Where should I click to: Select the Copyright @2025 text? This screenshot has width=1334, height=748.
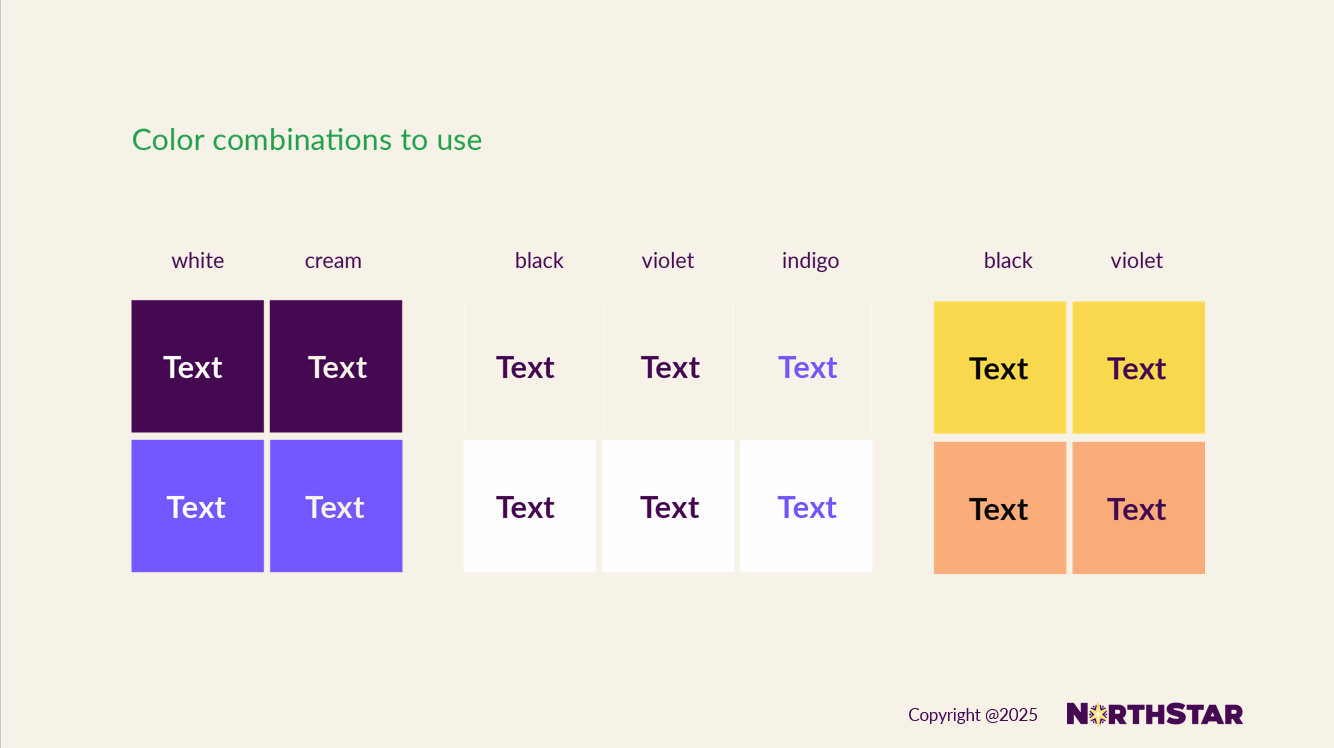click(x=973, y=715)
